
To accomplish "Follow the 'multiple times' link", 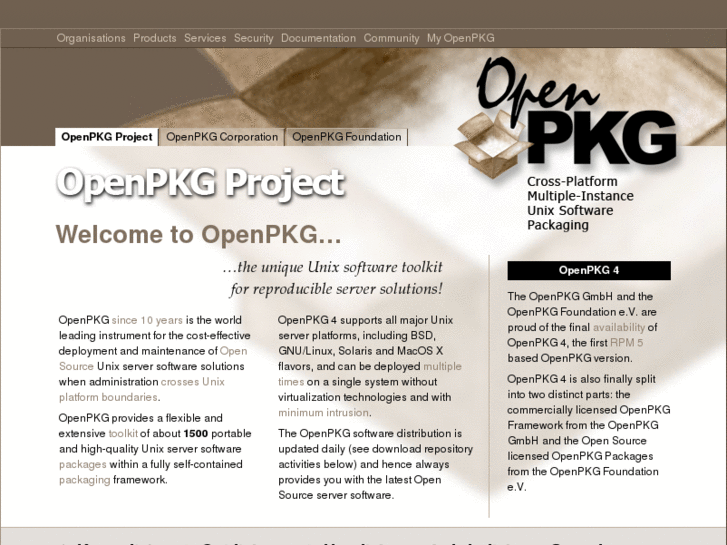I will coord(442,366).
